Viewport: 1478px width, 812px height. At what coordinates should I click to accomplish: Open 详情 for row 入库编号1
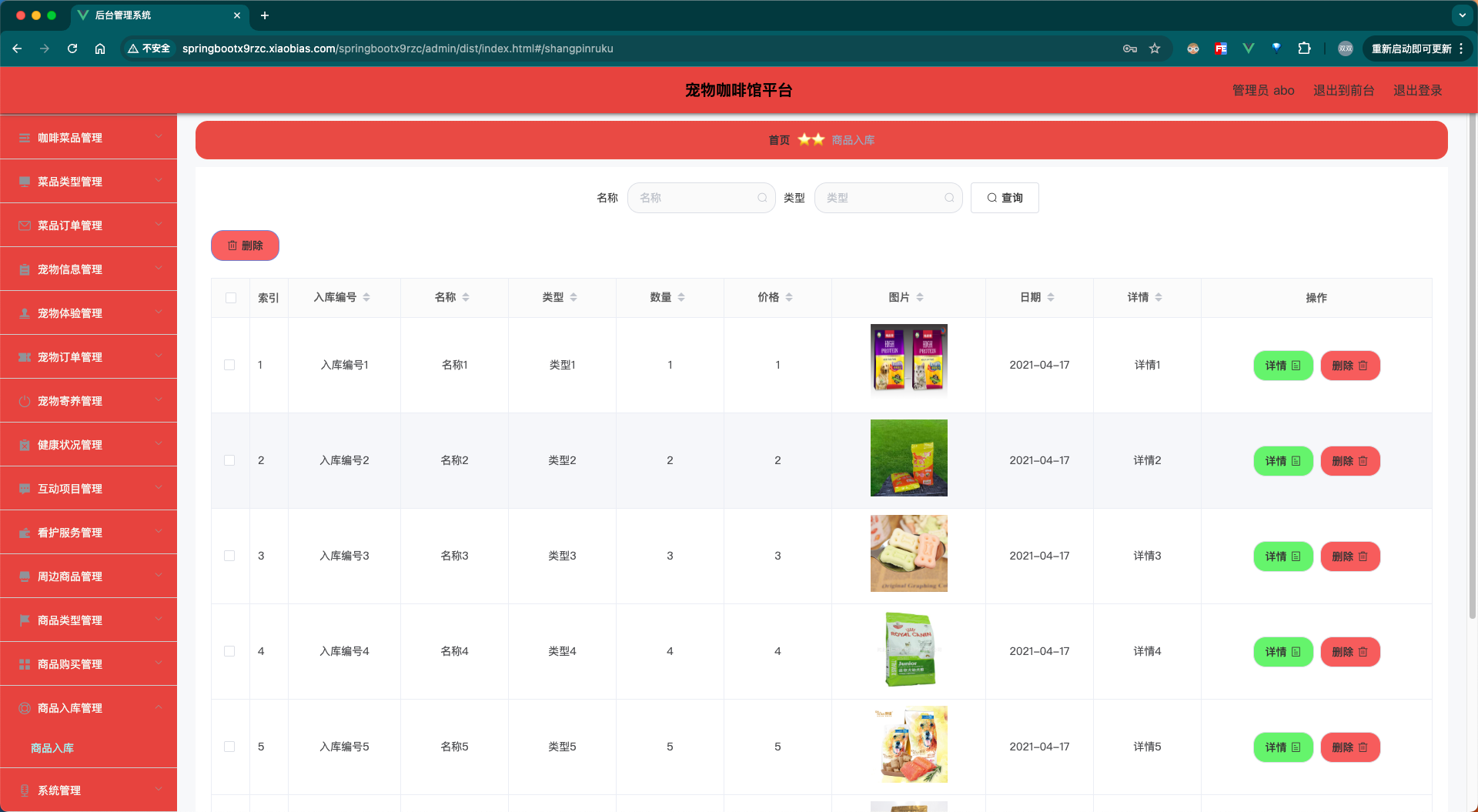click(1283, 366)
